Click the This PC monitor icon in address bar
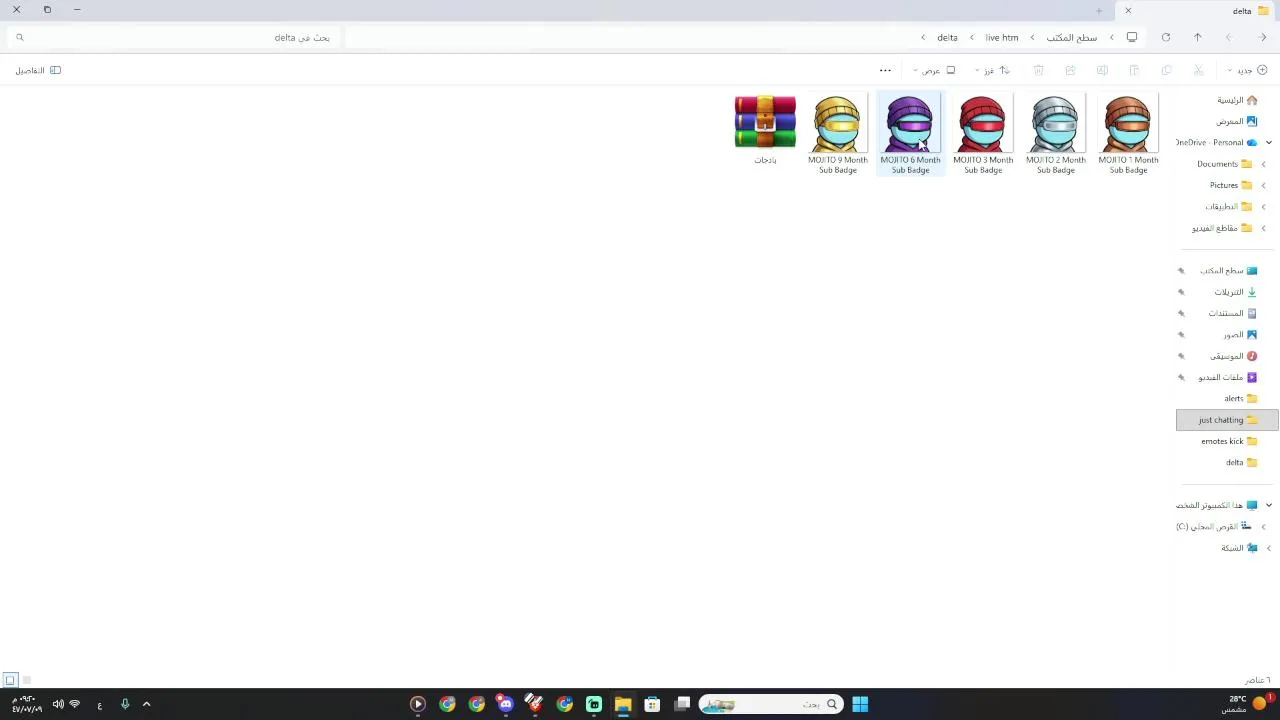1280x720 pixels. 1131,37
